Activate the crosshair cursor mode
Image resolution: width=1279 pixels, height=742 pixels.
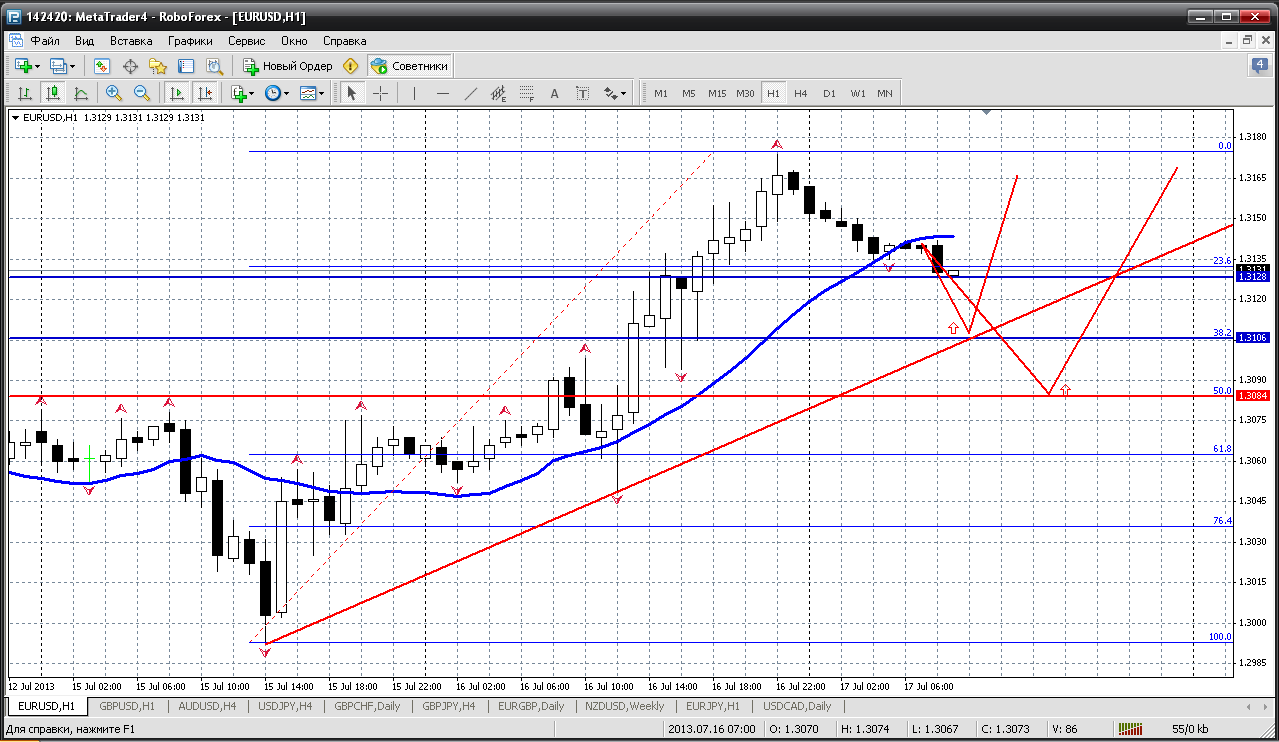click(x=381, y=93)
